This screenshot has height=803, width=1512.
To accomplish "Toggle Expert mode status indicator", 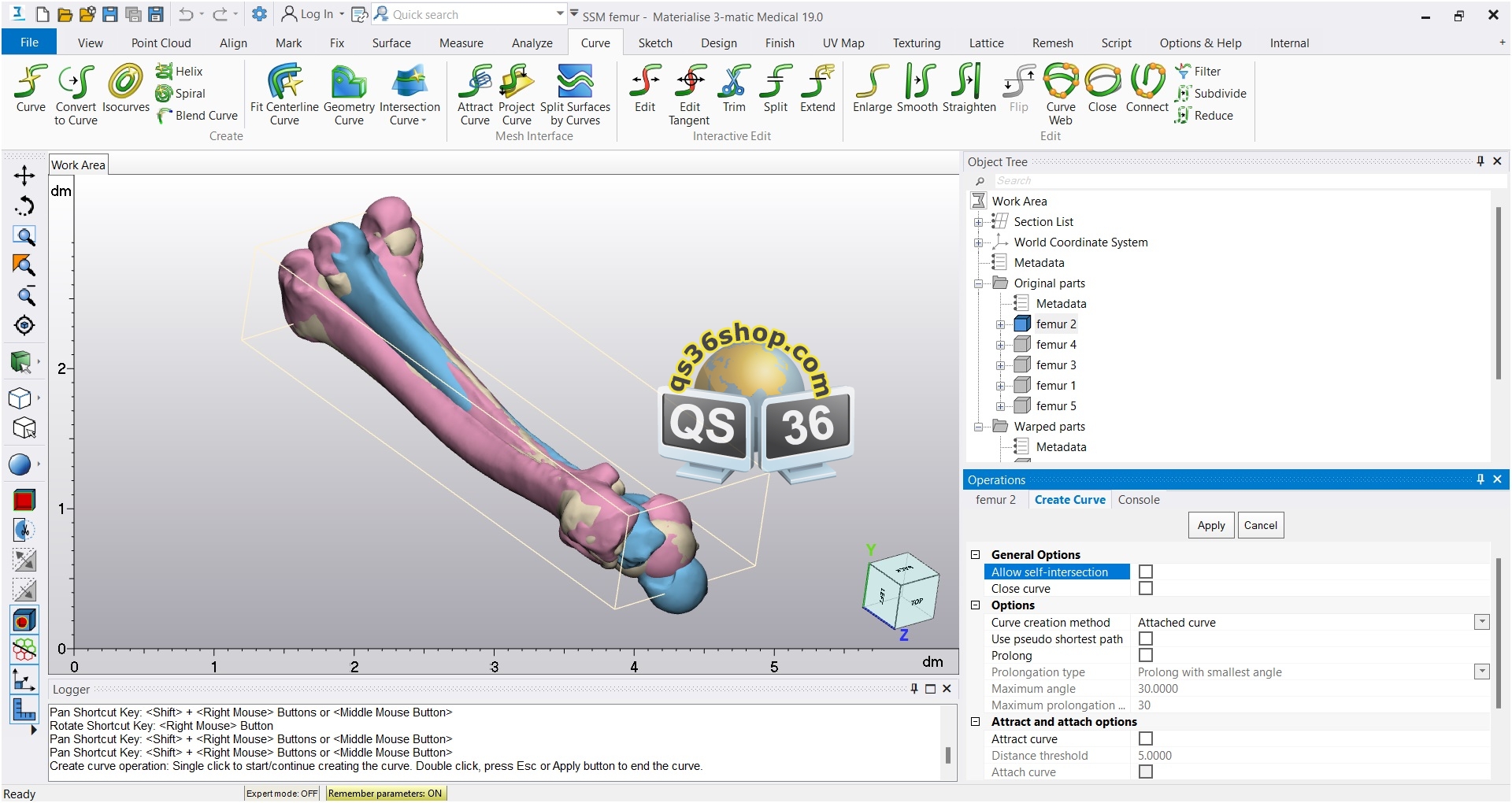I will coord(282,794).
